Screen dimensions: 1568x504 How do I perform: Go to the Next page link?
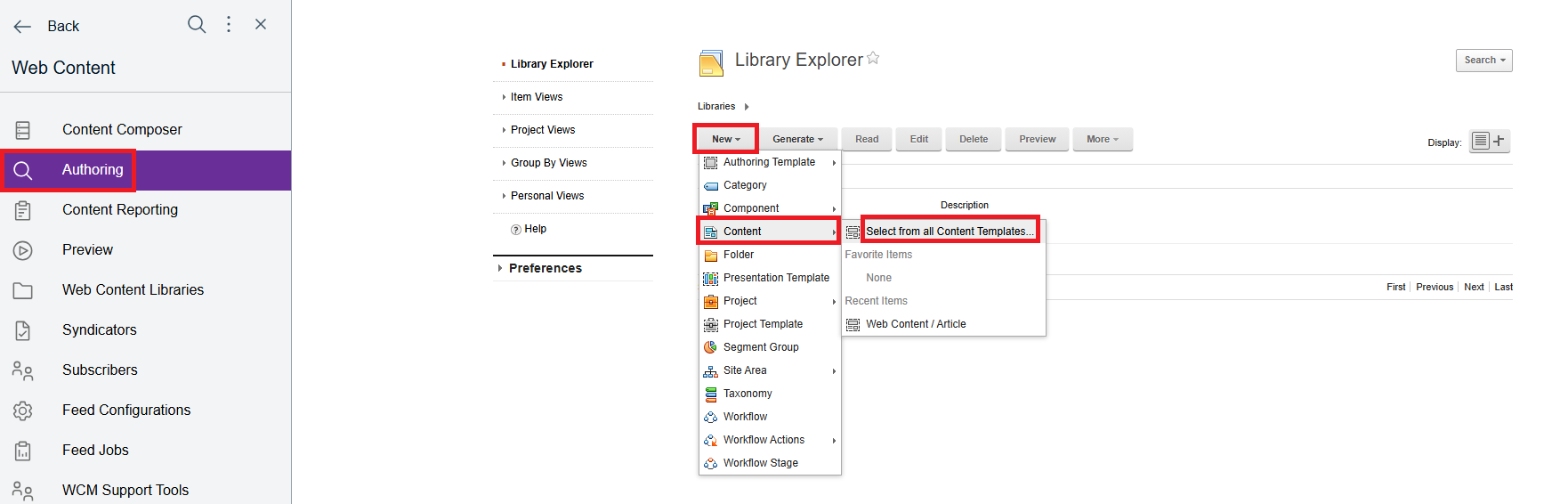[x=1474, y=287]
